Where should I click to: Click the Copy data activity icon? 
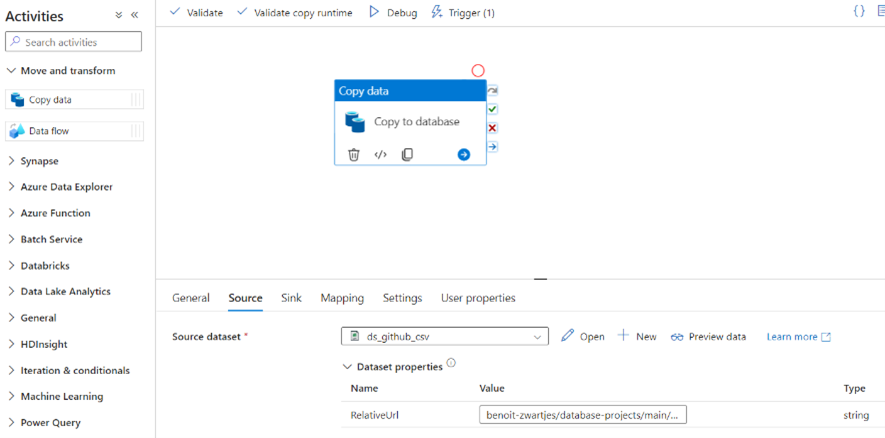(x=17, y=100)
